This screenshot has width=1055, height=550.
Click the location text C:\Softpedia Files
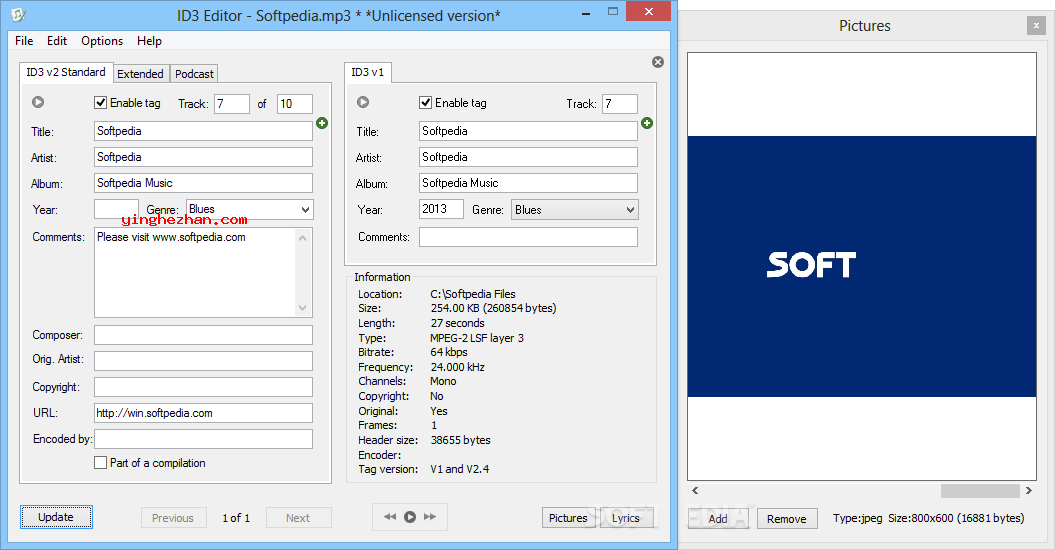click(473, 294)
